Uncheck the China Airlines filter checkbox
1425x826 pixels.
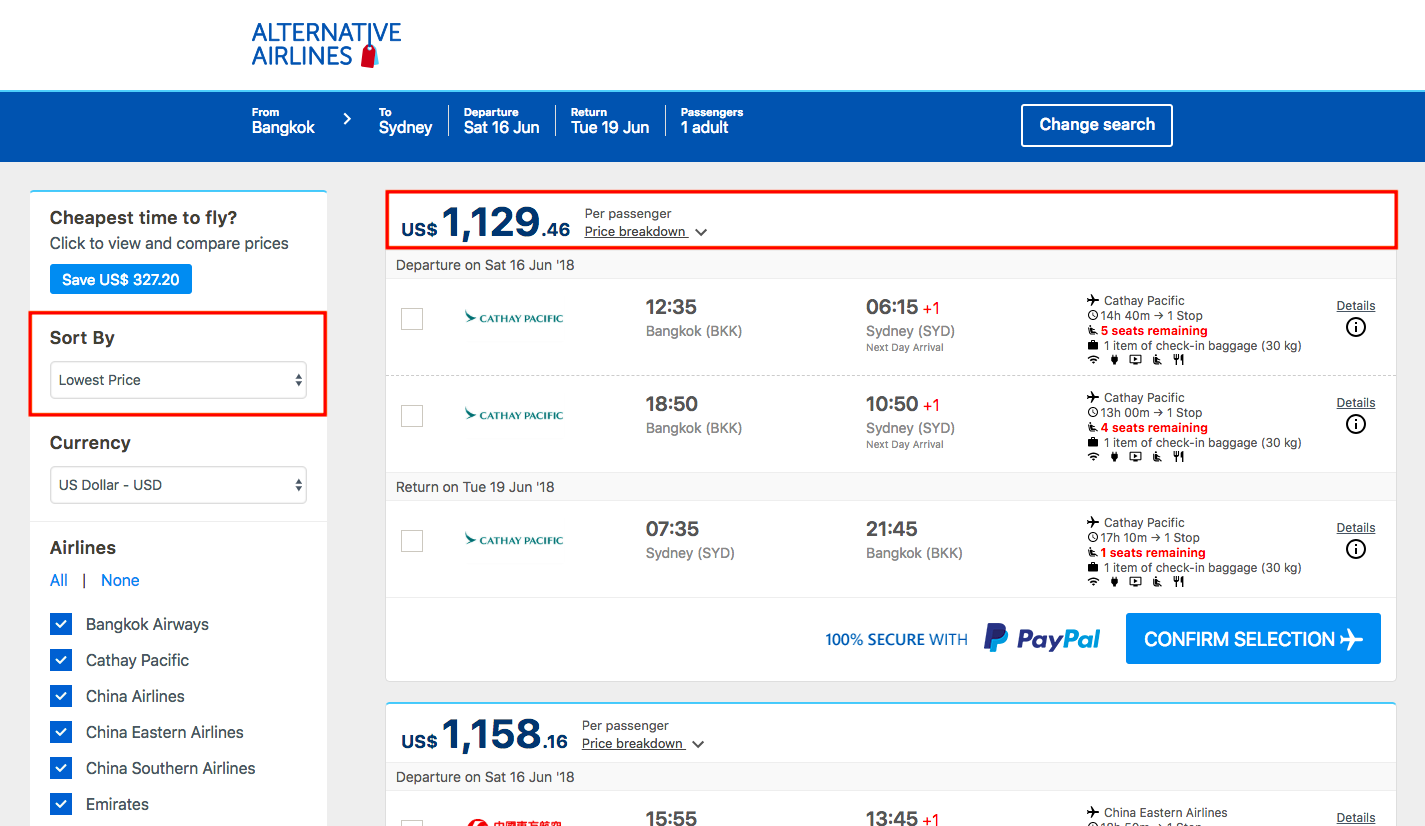pyautogui.click(x=61, y=696)
